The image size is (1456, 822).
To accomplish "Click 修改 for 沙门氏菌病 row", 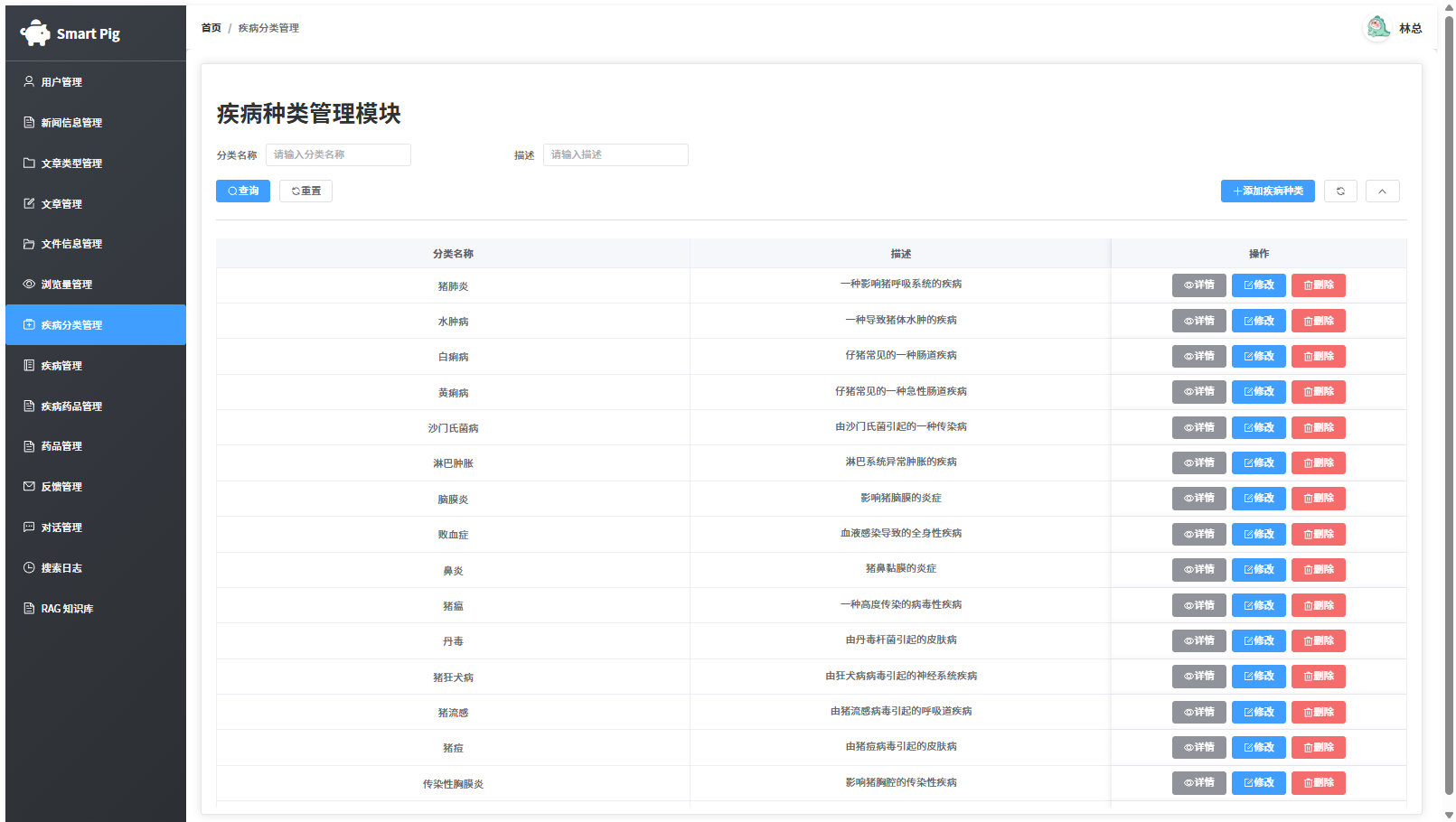I will pyautogui.click(x=1258, y=427).
